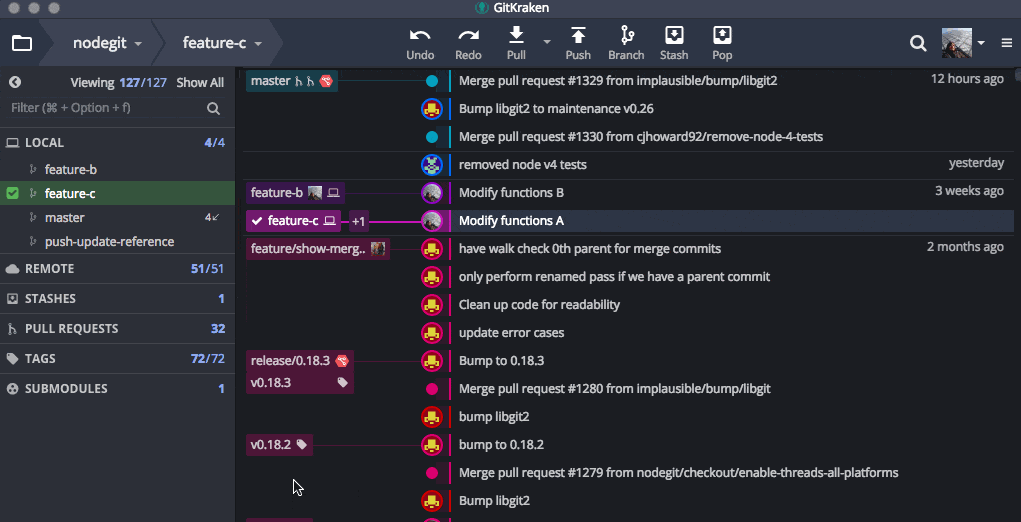Click the avatar node of Modify functions B
Screen dimensions: 1021x522
(432, 193)
